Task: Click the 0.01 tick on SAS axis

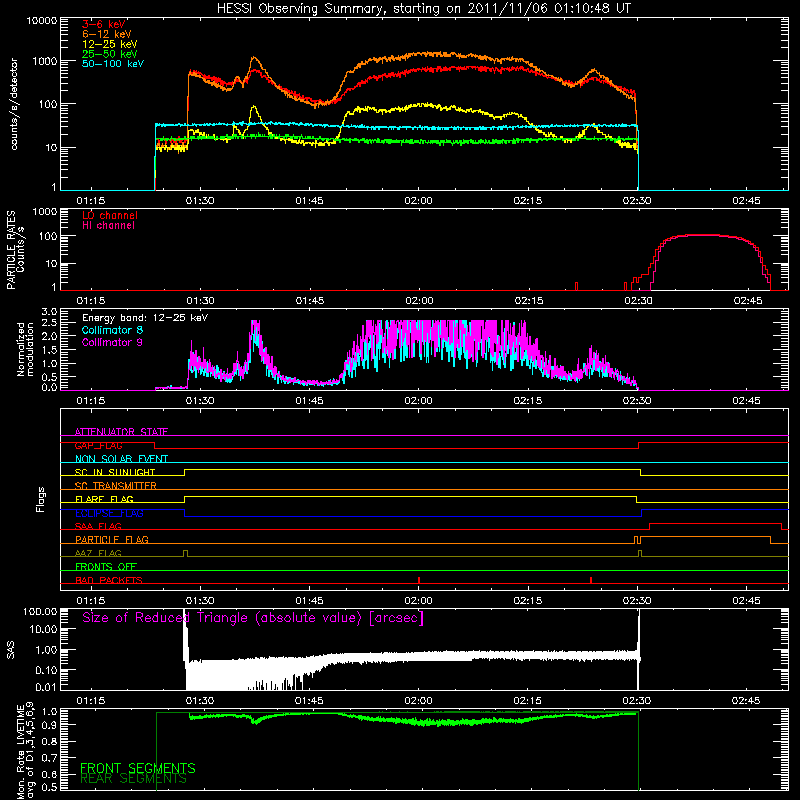Action: (46, 687)
